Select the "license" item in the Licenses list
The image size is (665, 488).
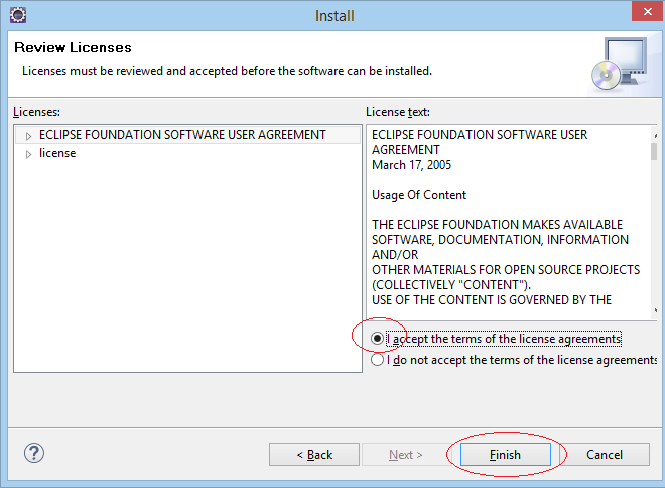point(58,153)
